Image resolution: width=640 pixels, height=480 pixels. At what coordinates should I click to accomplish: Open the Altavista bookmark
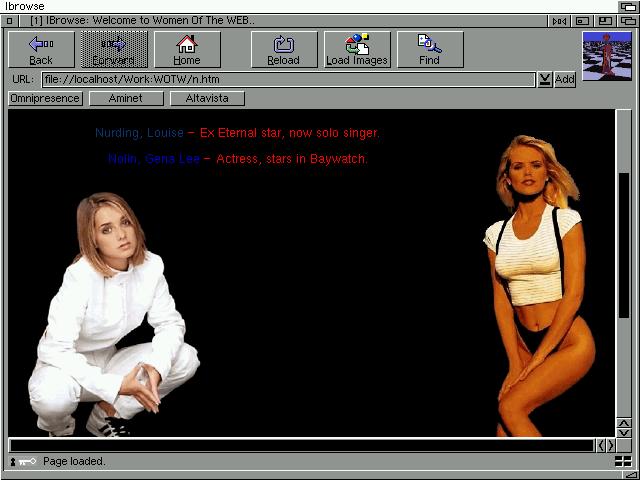207,98
